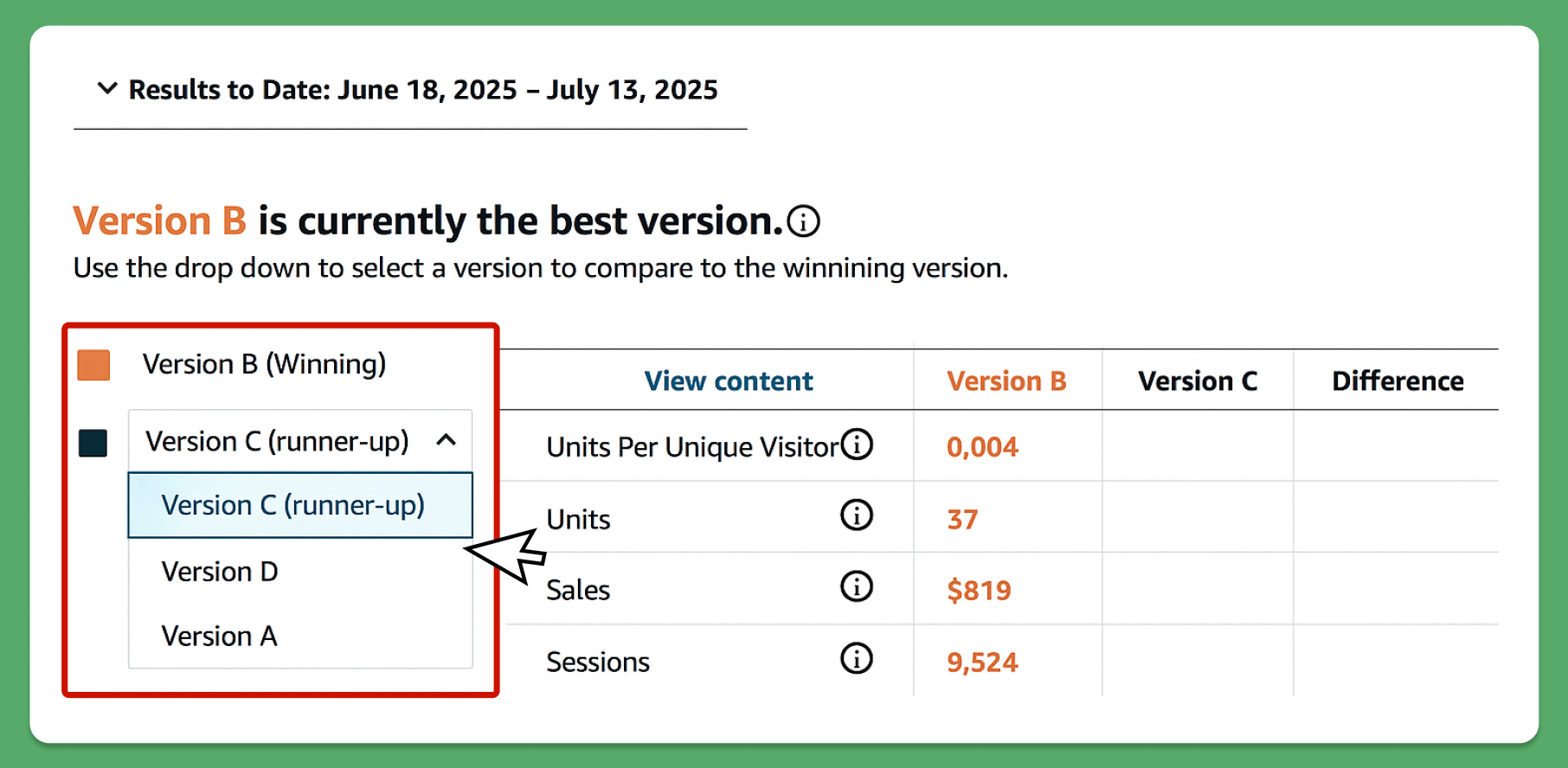
Task: Click the Difference column header
Action: pyautogui.click(x=1398, y=381)
